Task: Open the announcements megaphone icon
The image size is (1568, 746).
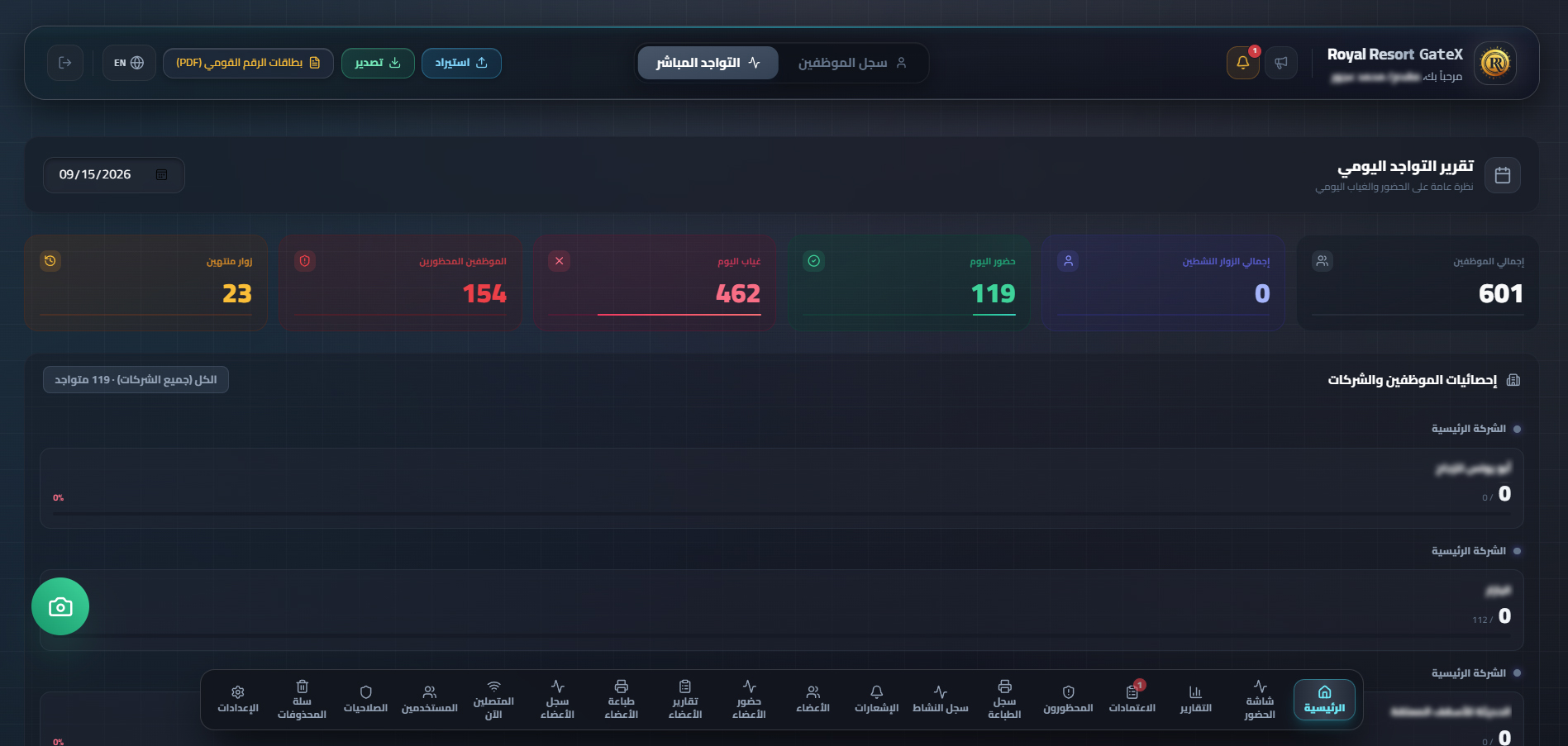Action: (x=1280, y=63)
